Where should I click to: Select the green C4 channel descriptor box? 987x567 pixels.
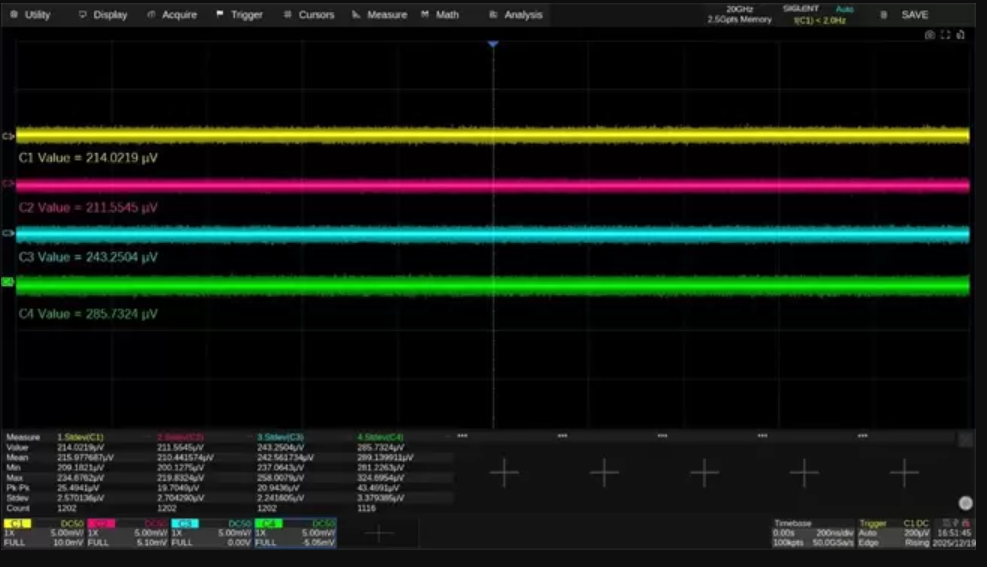[x=295, y=533]
